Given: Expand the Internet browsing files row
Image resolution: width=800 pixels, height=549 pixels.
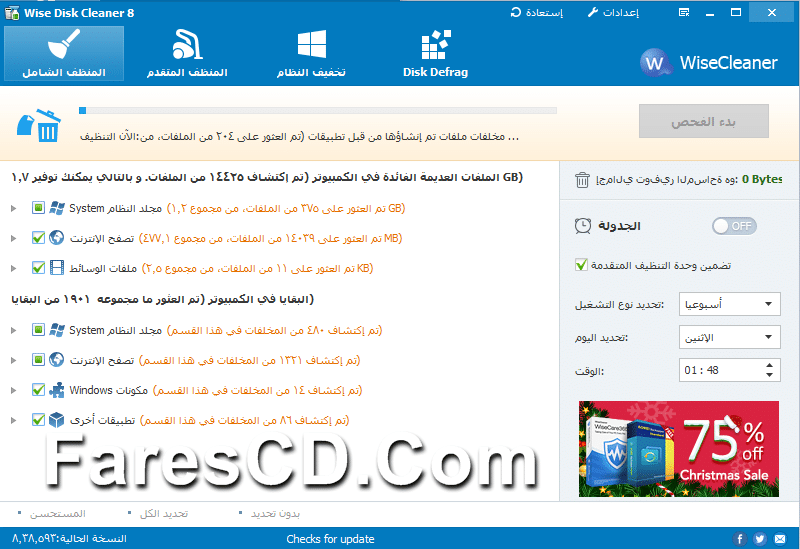Looking at the screenshot, I should [14, 238].
